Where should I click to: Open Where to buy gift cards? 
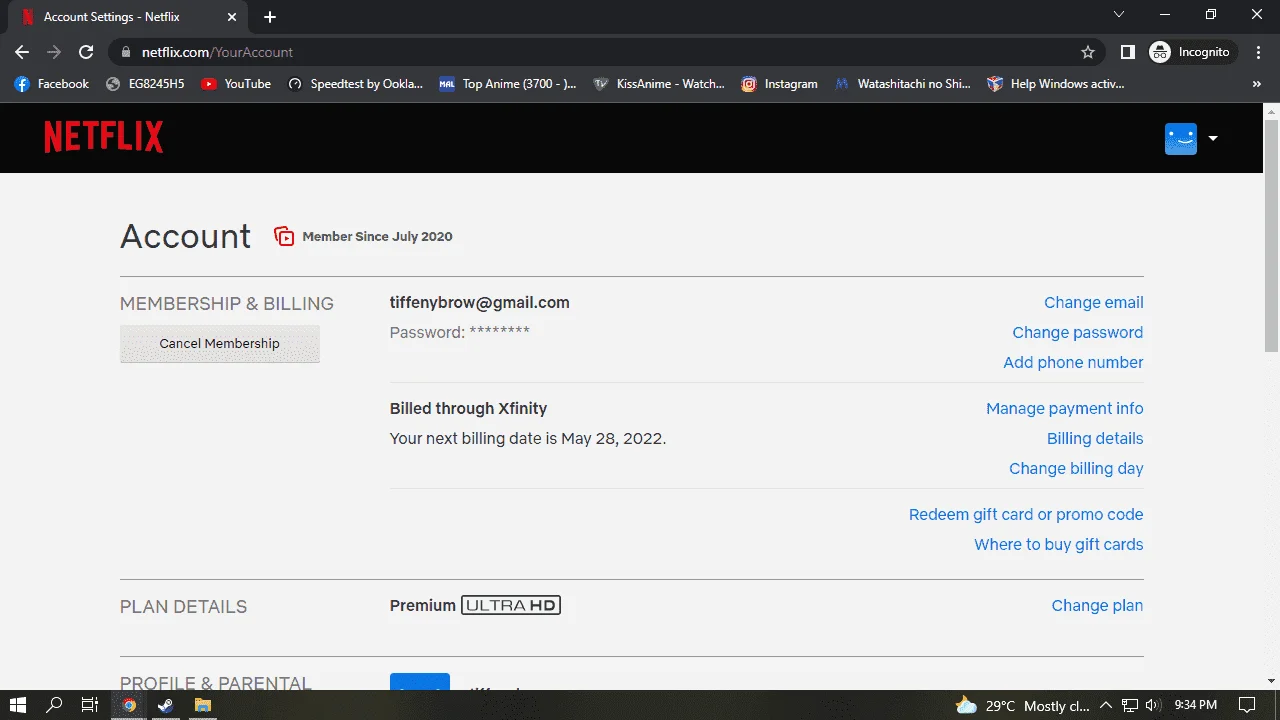point(1059,545)
